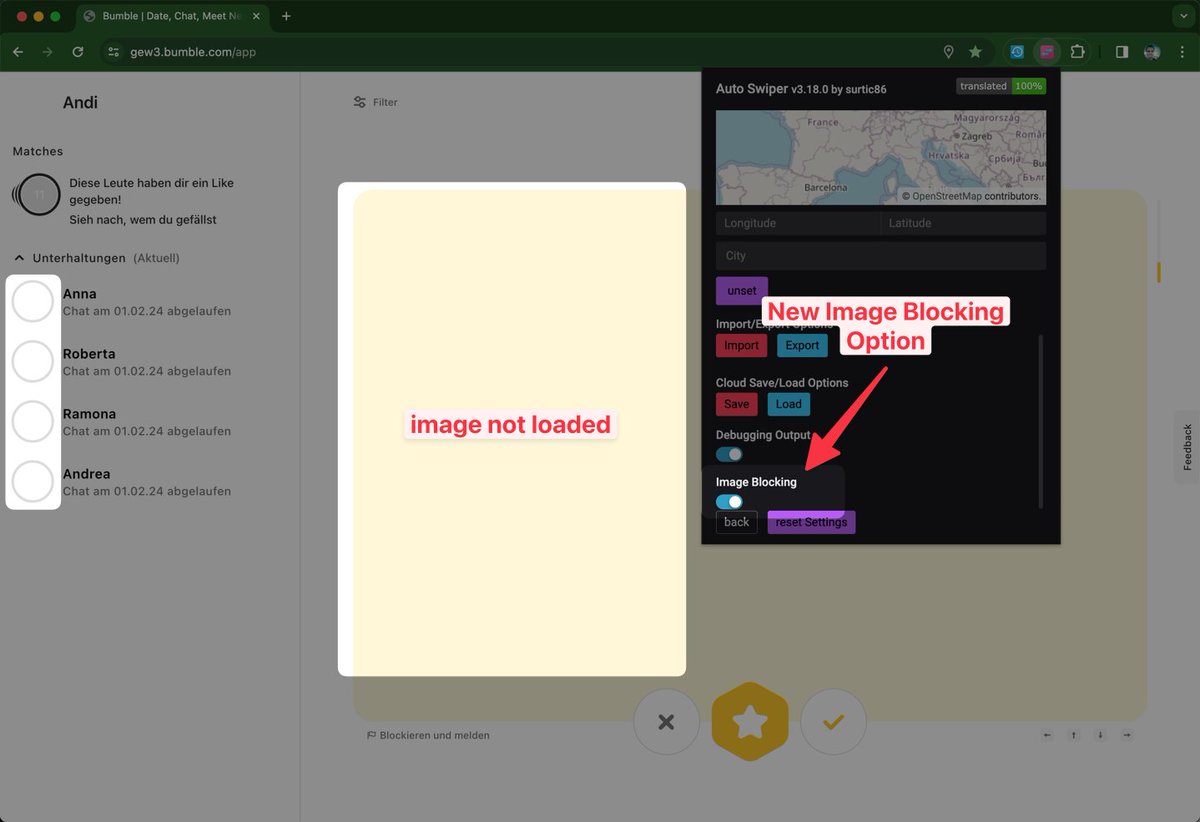Viewport: 1200px width, 822px height.
Task: Click the browser back arrow
Action: pos(18,51)
